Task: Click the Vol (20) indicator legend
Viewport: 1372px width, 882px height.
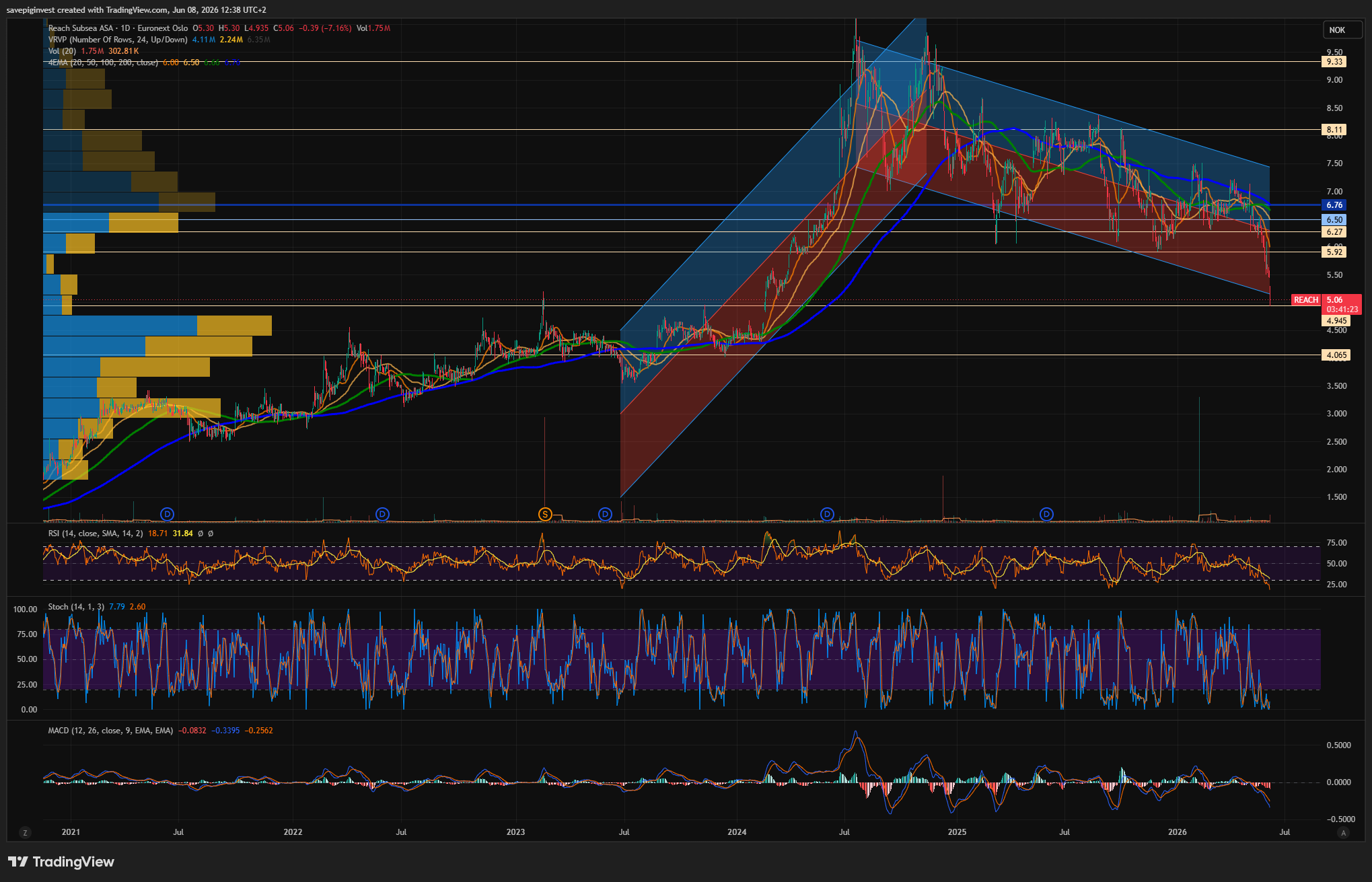Action: (x=62, y=51)
